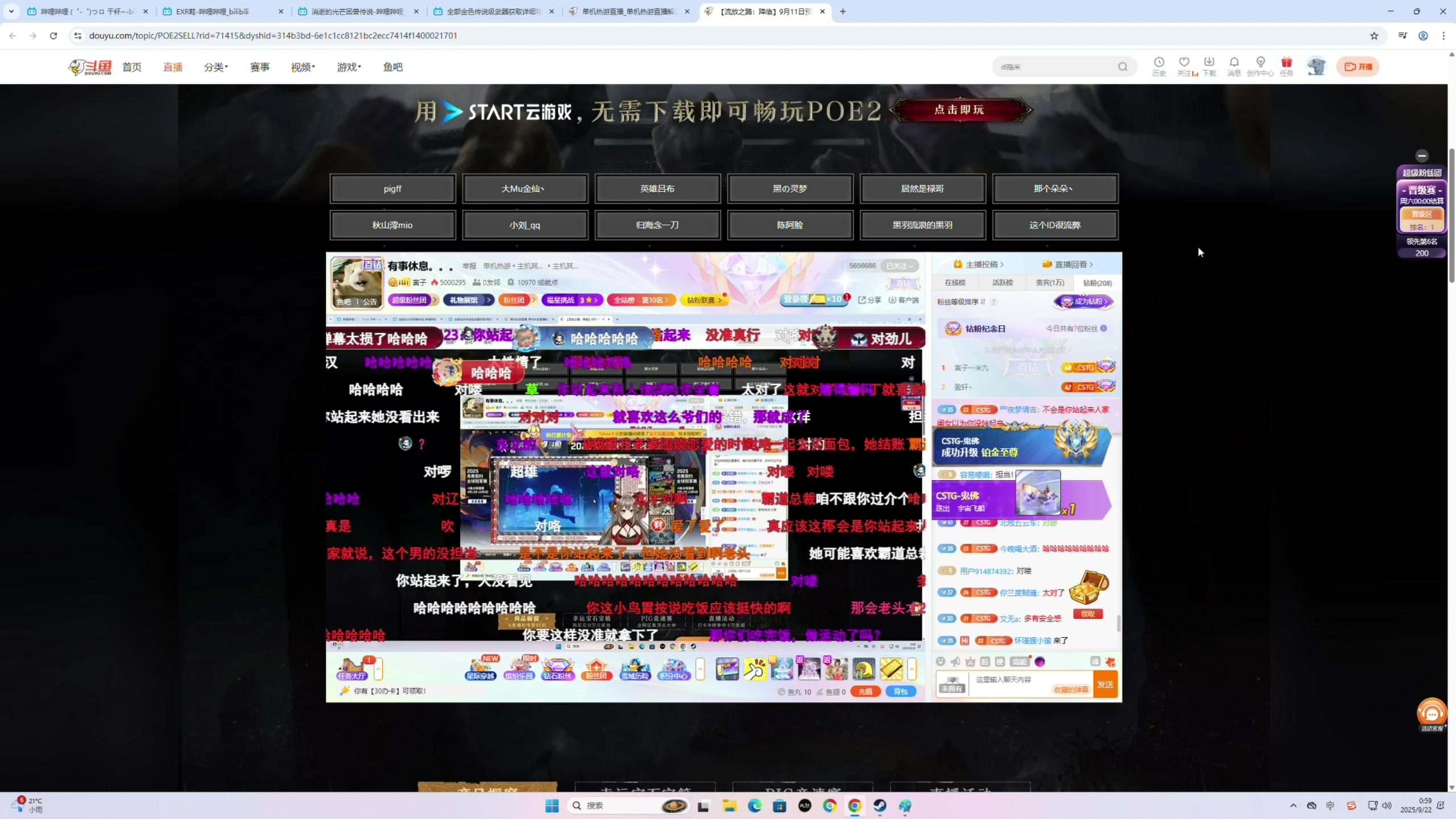Open the 下载 download icon
The width and height of the screenshot is (1456, 819).
point(1209,66)
